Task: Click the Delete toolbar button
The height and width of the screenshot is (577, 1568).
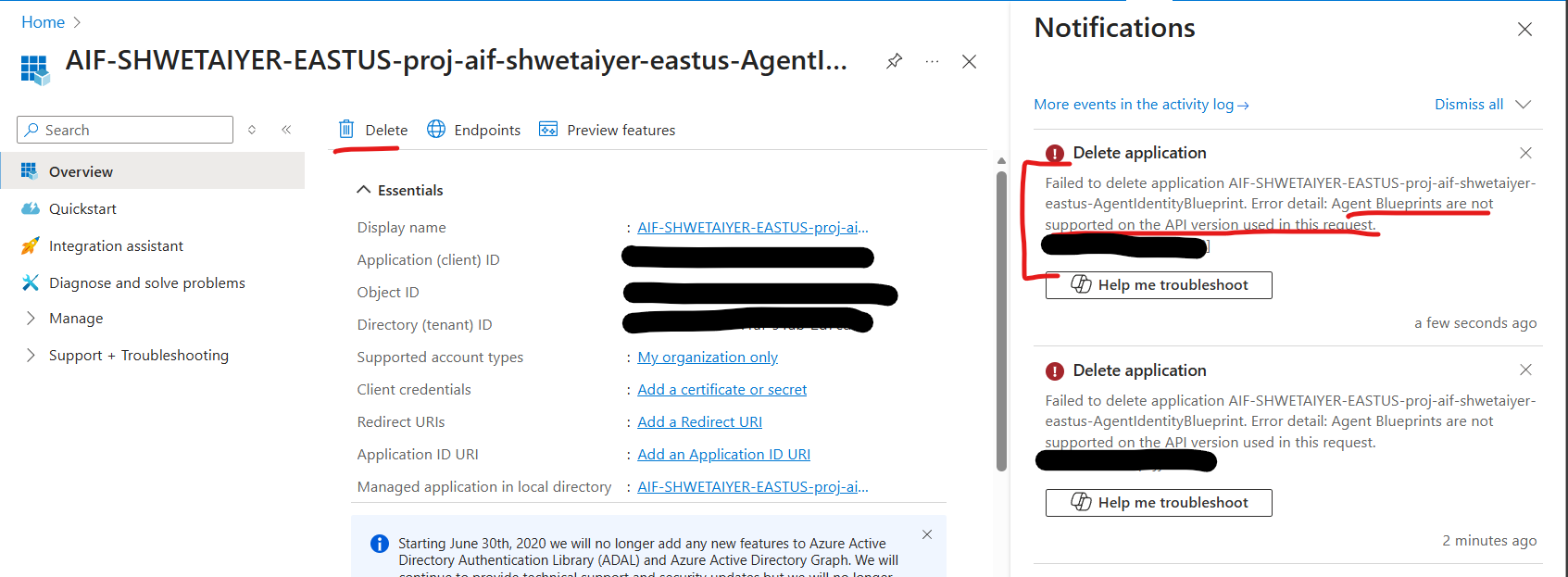Action: 373,130
